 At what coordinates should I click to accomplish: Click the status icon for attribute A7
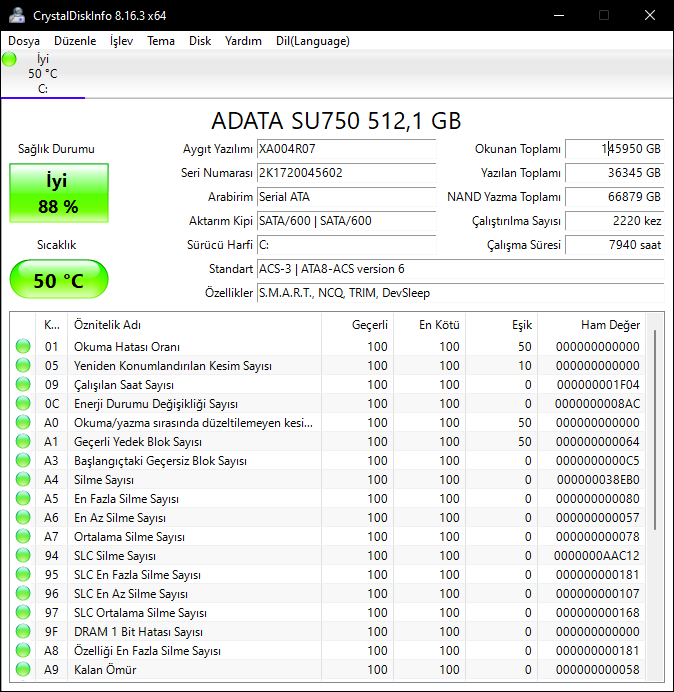23,536
